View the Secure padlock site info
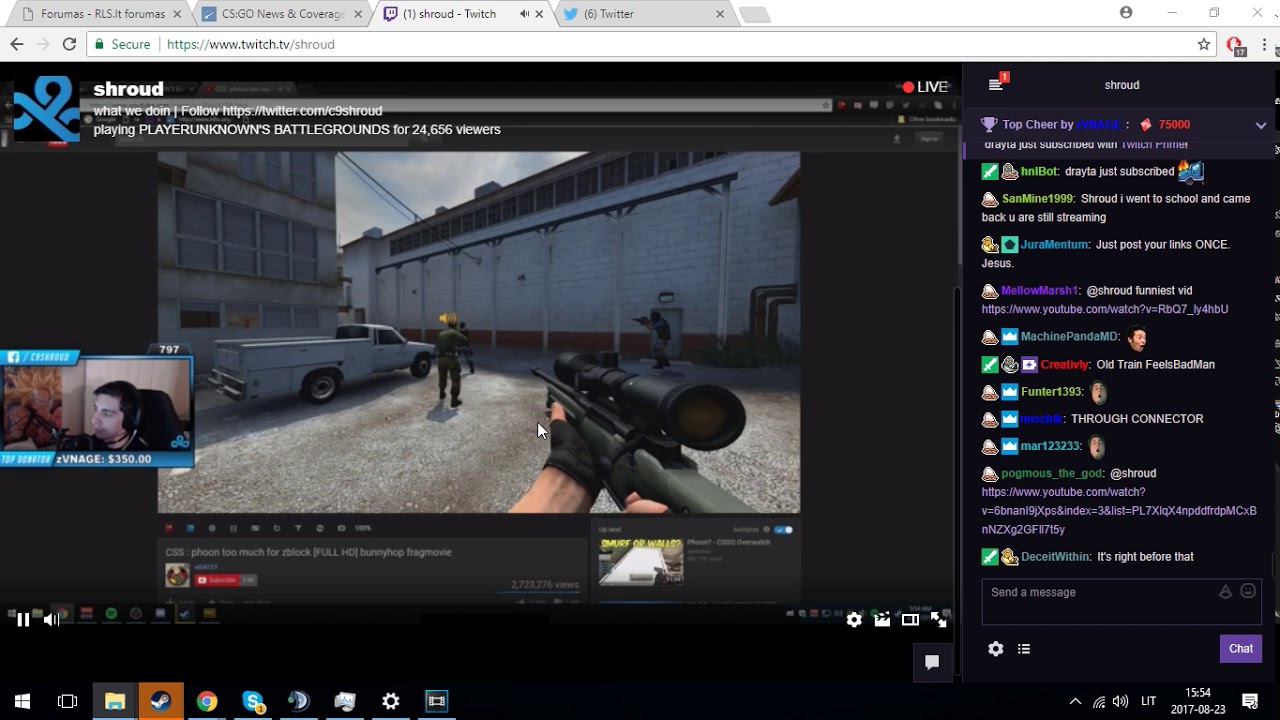 click(122, 44)
